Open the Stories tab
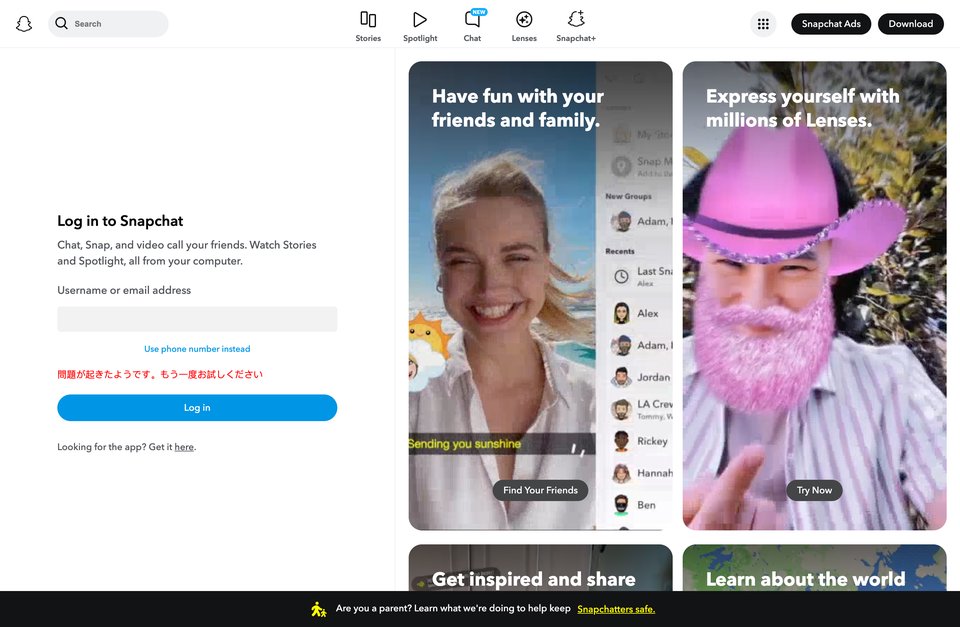 point(368,26)
